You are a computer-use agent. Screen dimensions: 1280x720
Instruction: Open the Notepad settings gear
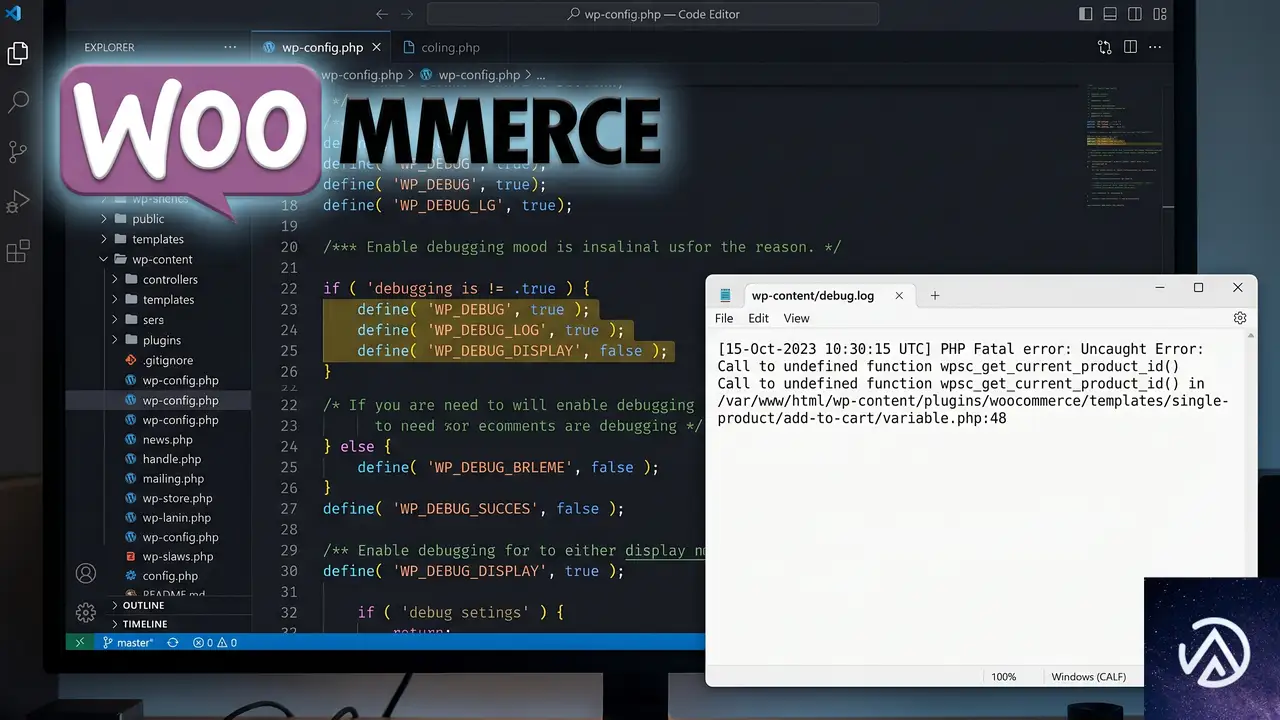pyautogui.click(x=1240, y=318)
